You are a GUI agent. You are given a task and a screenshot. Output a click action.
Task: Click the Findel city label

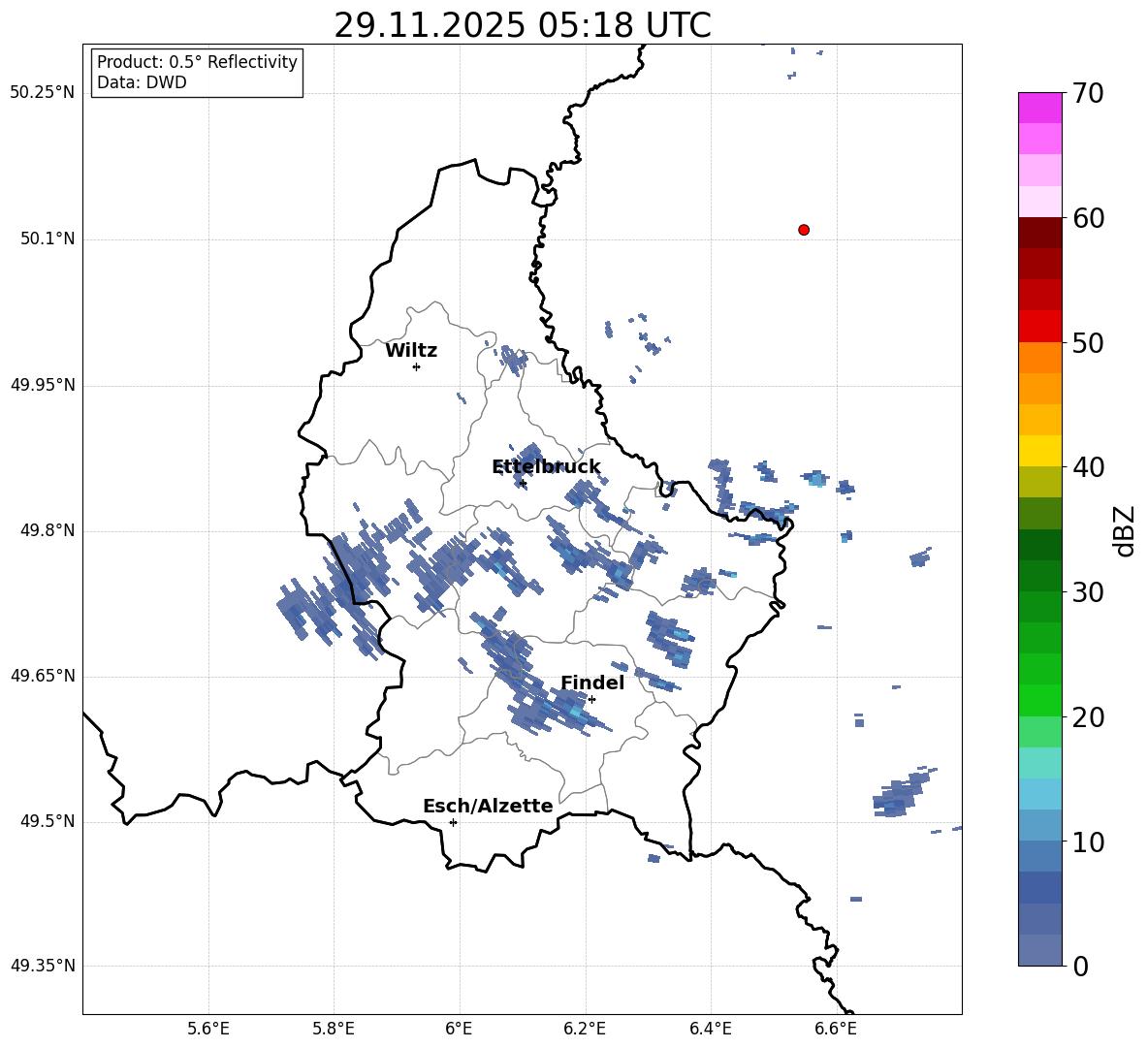tap(592, 683)
